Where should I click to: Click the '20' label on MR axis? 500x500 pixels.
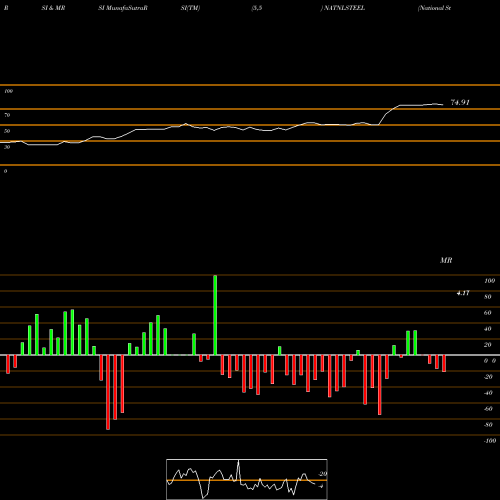coord(488,345)
